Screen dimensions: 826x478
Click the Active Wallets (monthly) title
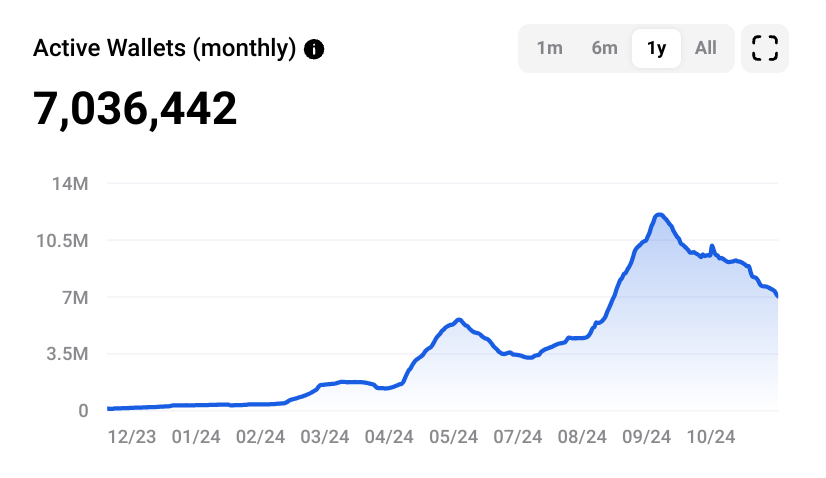165,48
